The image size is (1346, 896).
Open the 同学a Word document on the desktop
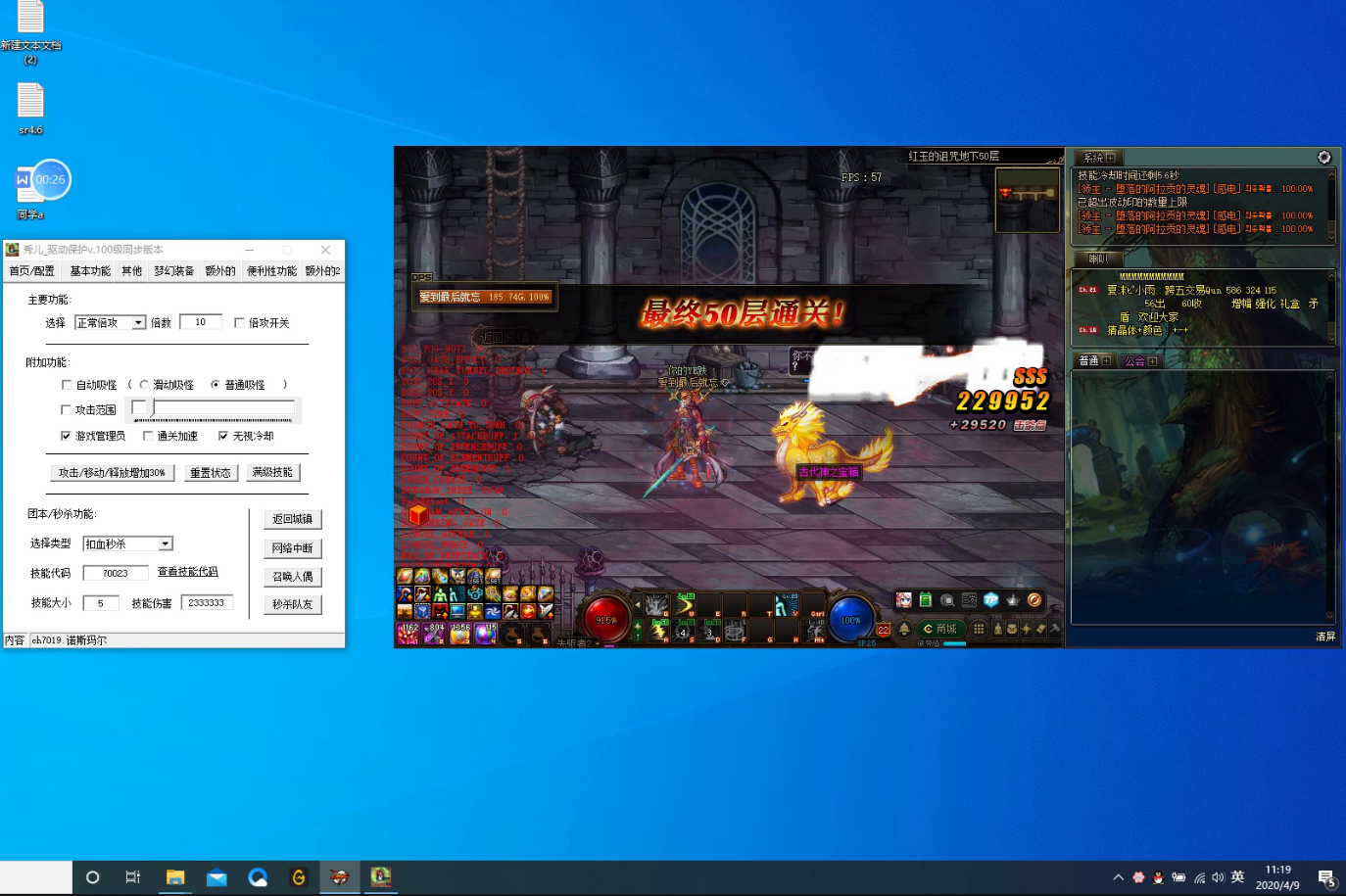30,191
